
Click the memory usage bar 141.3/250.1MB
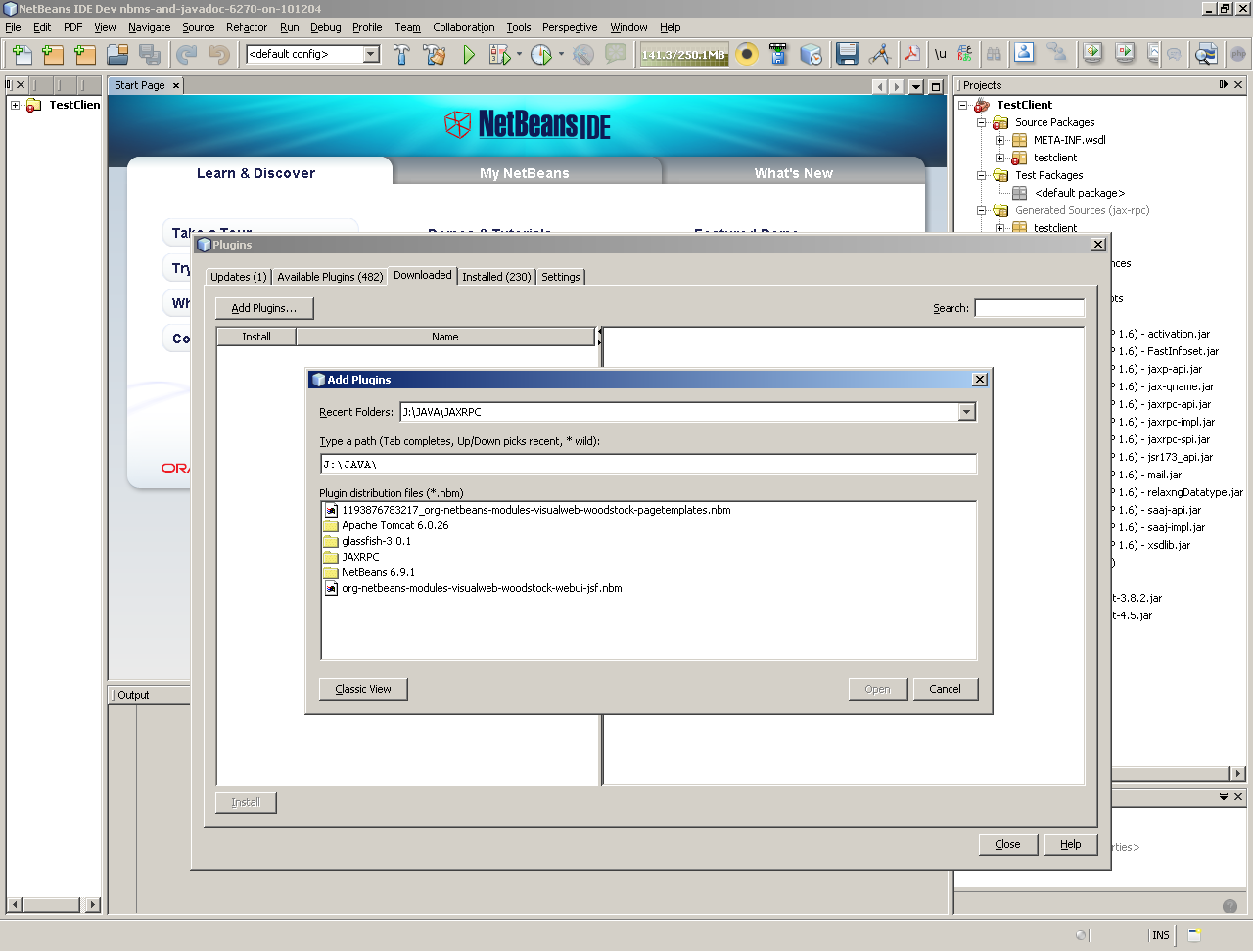click(683, 55)
